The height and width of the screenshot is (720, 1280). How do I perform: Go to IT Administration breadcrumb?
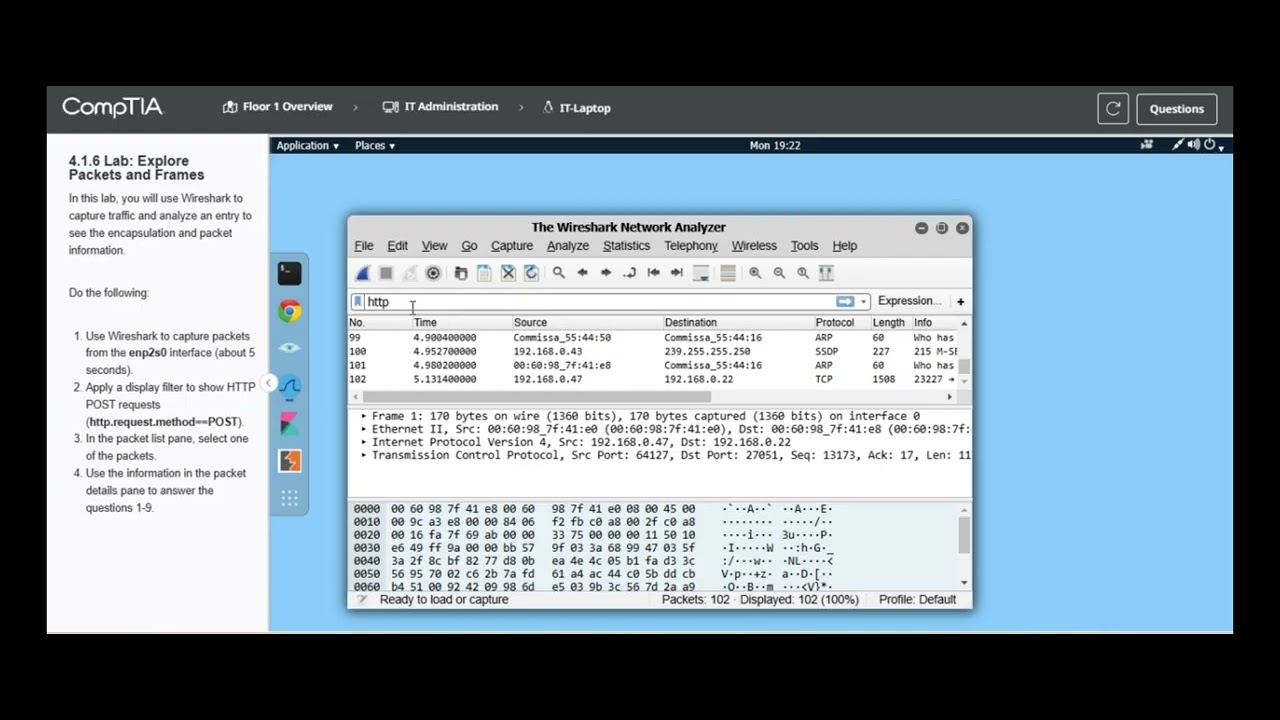[x=440, y=107]
